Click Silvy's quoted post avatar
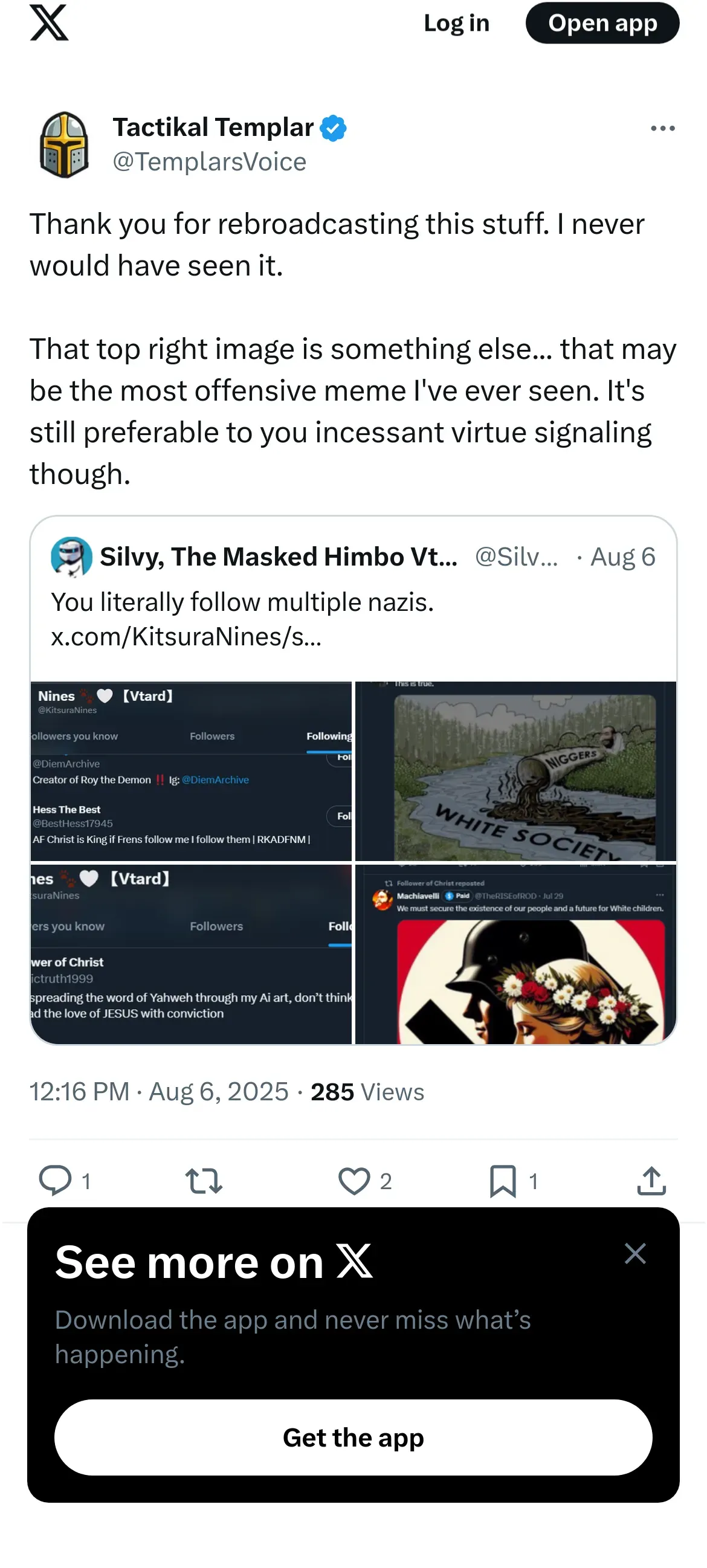 click(x=71, y=557)
